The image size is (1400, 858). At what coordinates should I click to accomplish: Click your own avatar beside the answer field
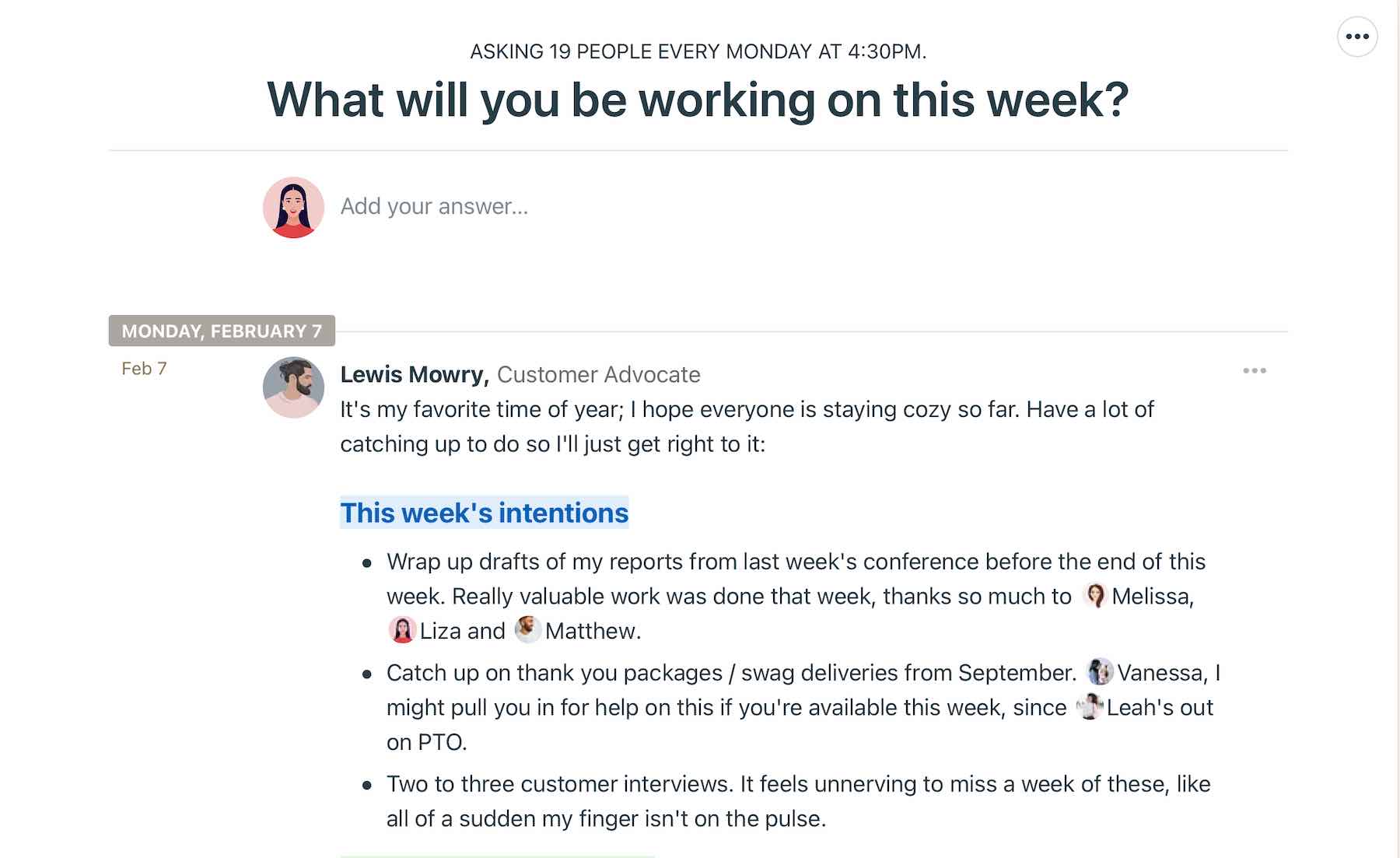pos(293,206)
